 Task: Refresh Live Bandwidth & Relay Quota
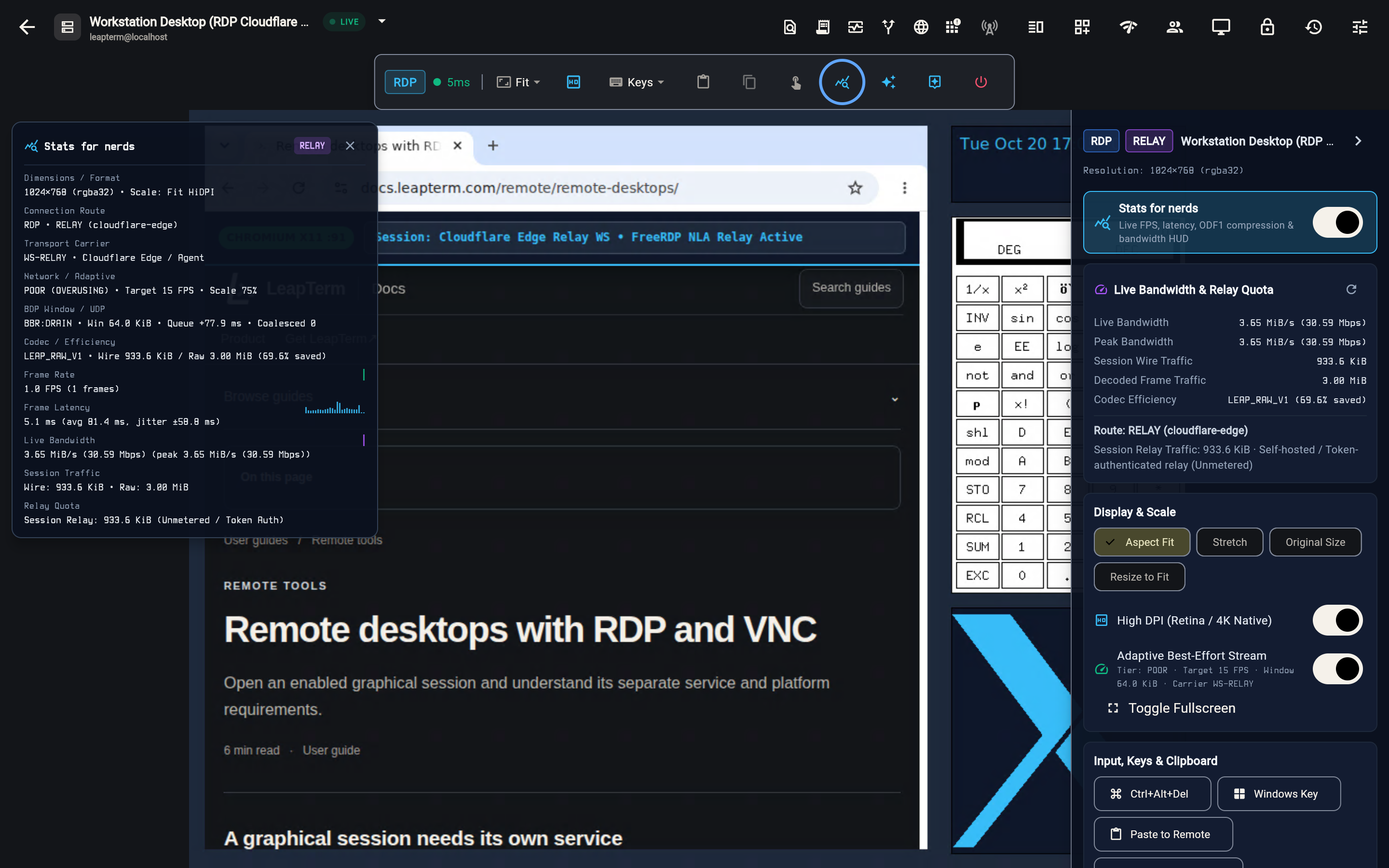point(1351,289)
